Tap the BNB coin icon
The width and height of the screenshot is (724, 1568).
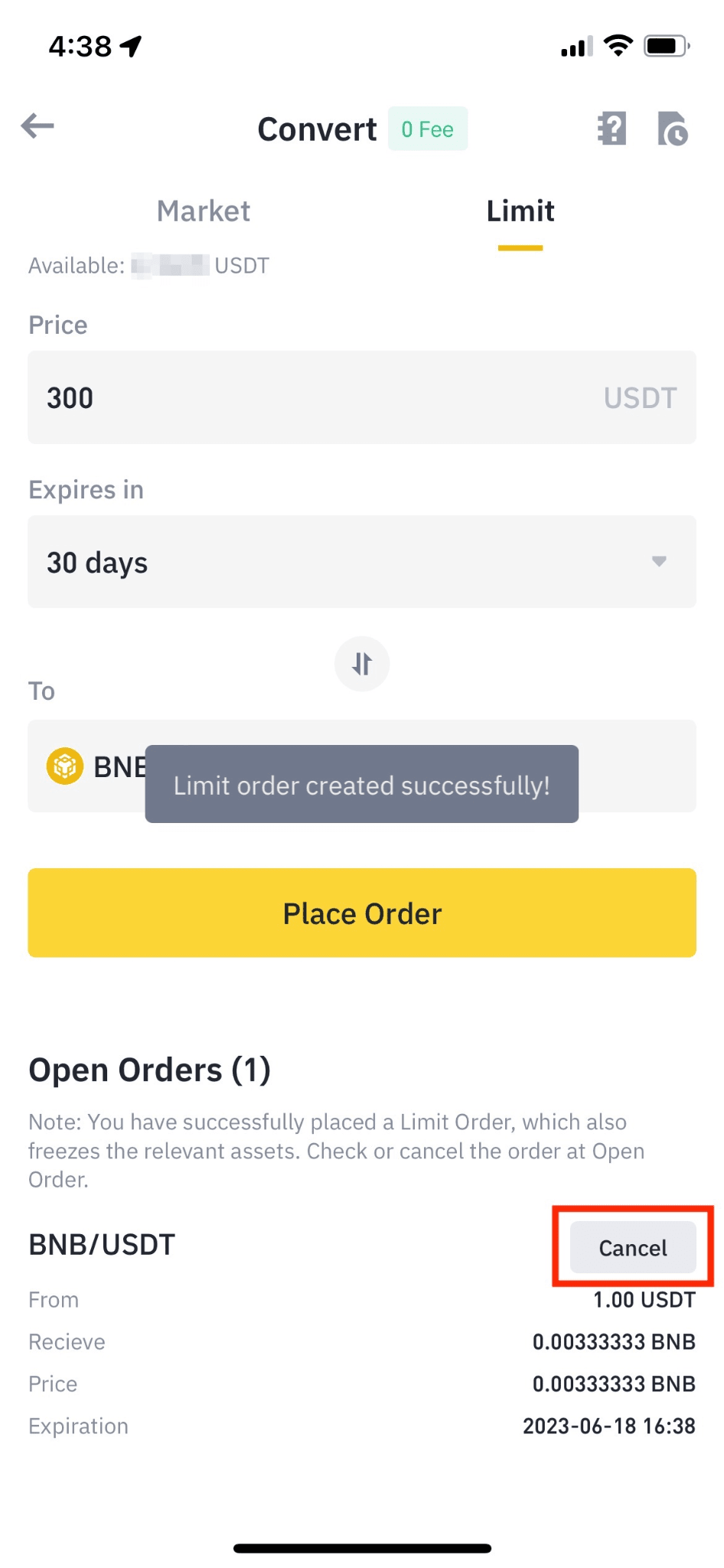point(65,766)
